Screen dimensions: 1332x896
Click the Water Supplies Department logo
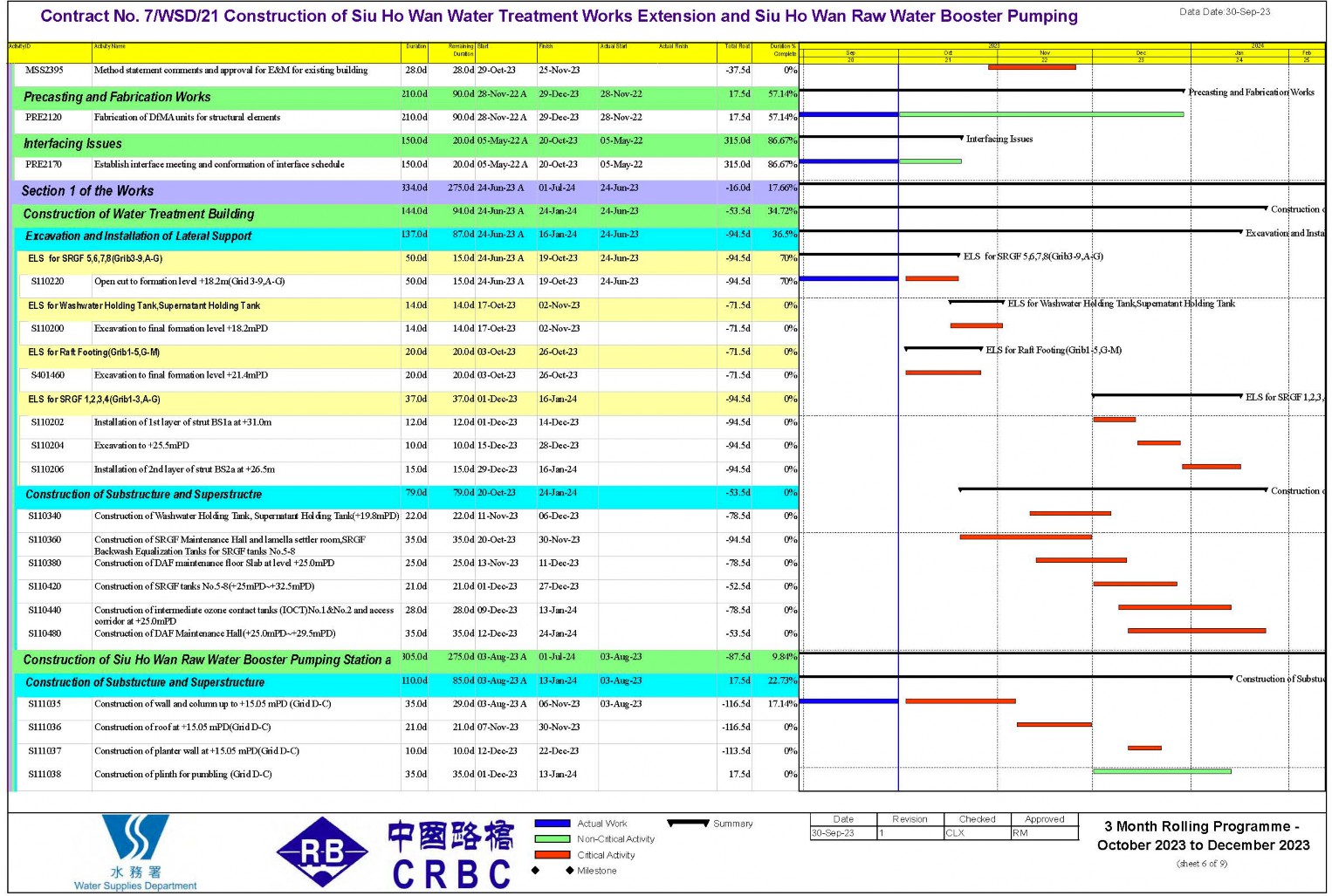point(135,852)
